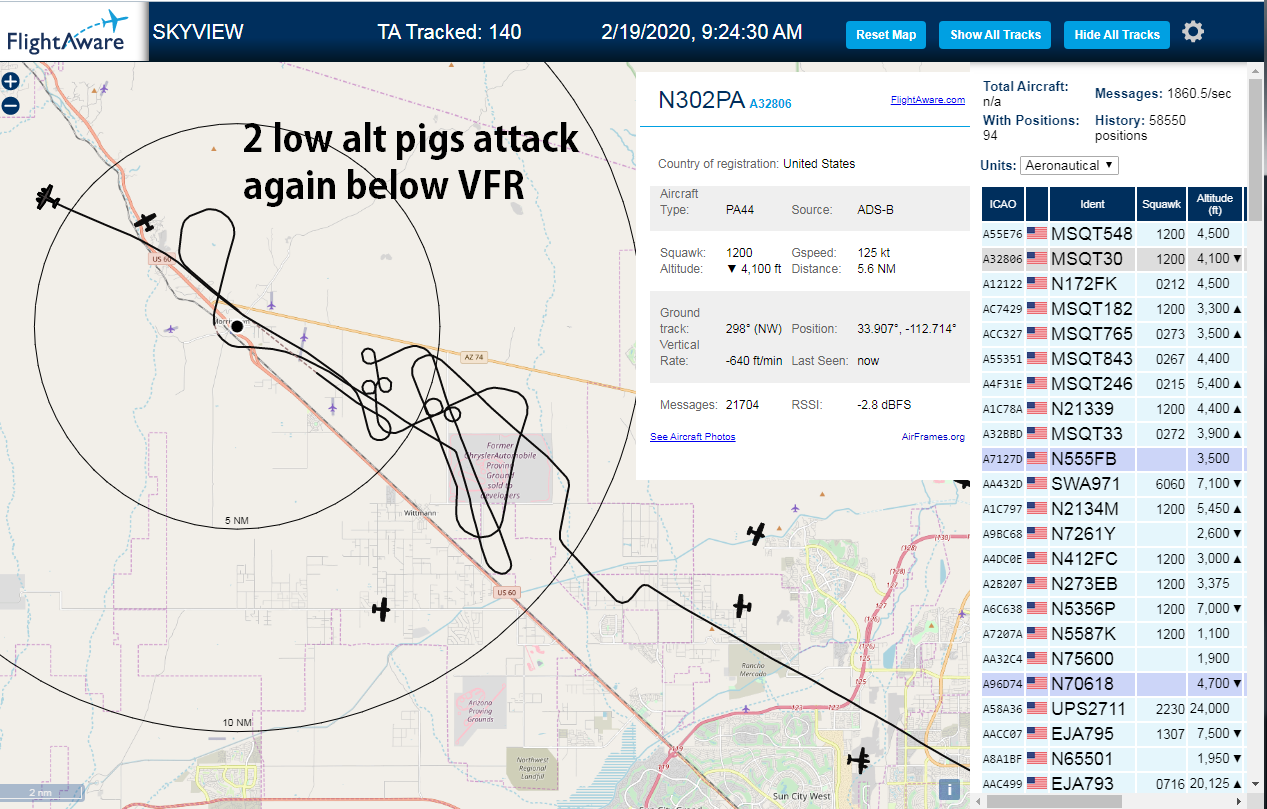The height and width of the screenshot is (809, 1267).
Task: Click the US flag in UPS2711 row
Action: 1037,709
